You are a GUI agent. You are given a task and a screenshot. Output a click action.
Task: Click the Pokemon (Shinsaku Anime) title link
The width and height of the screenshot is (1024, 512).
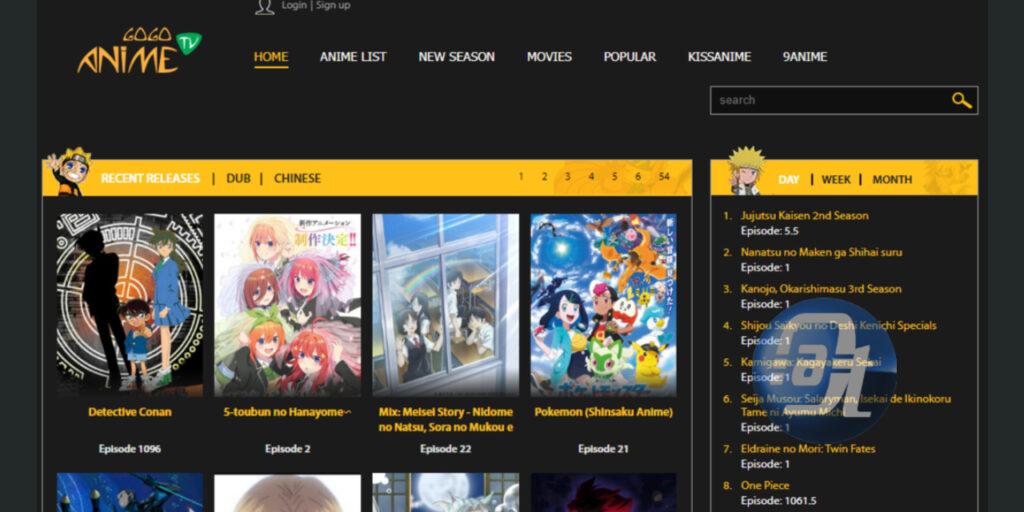603,412
